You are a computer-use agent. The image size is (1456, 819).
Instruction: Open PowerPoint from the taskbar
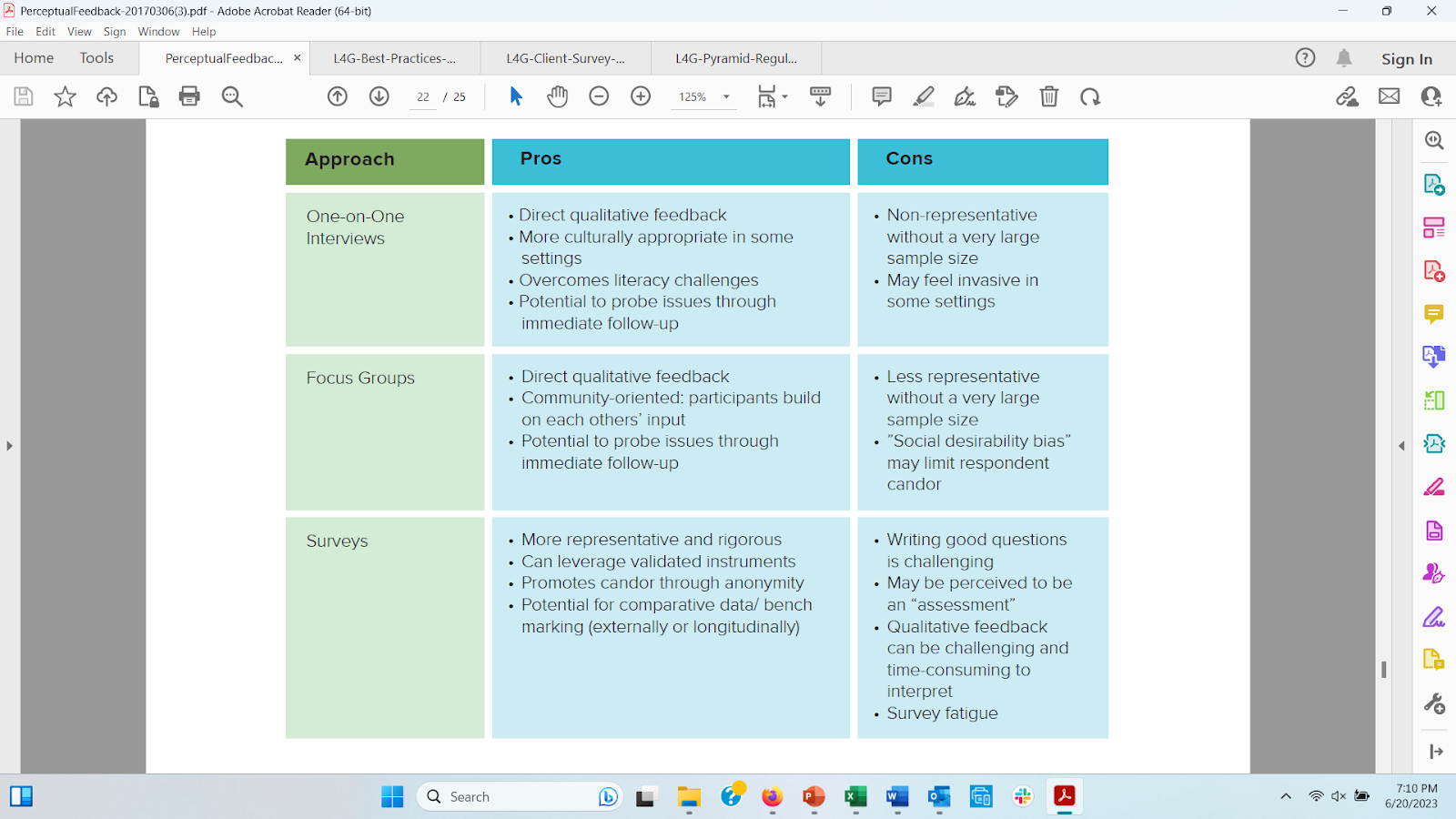[x=814, y=797]
